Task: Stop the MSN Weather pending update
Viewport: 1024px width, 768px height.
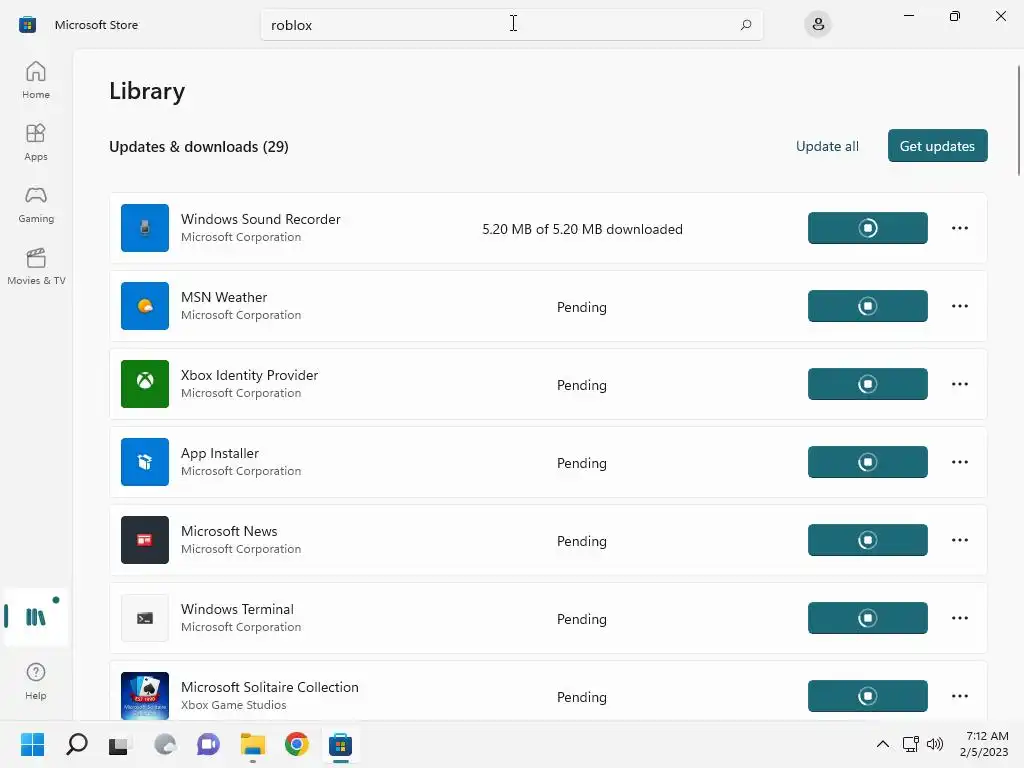Action: pyautogui.click(x=867, y=306)
